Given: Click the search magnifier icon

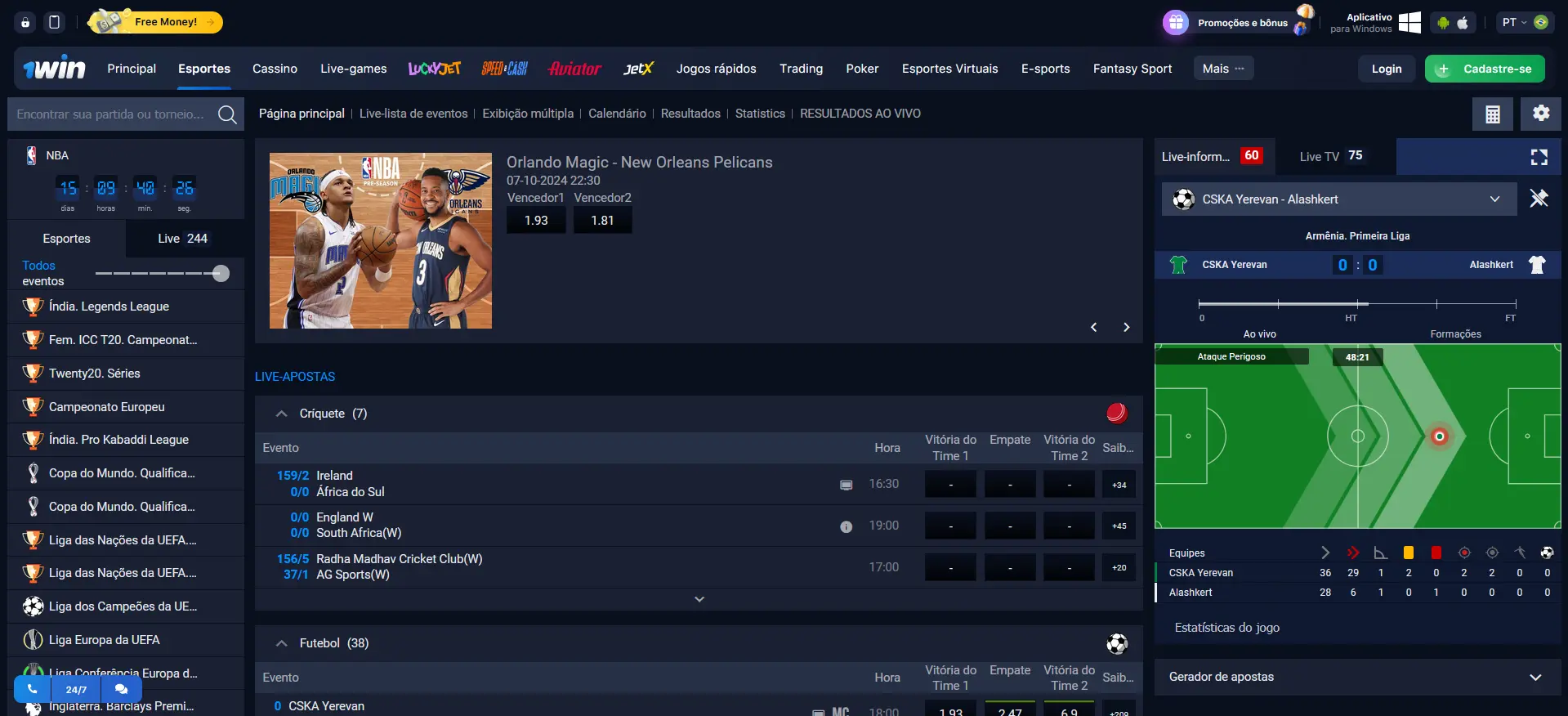Looking at the screenshot, I should pyautogui.click(x=227, y=114).
